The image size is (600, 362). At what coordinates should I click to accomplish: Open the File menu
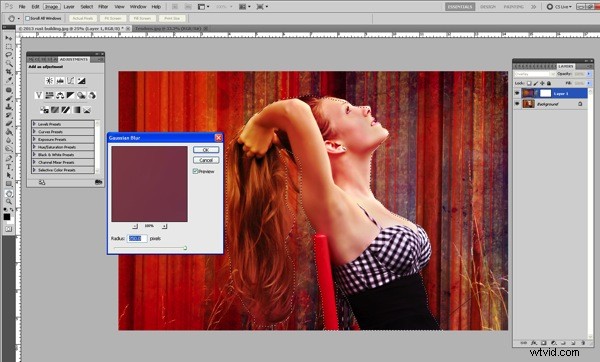click(22, 7)
